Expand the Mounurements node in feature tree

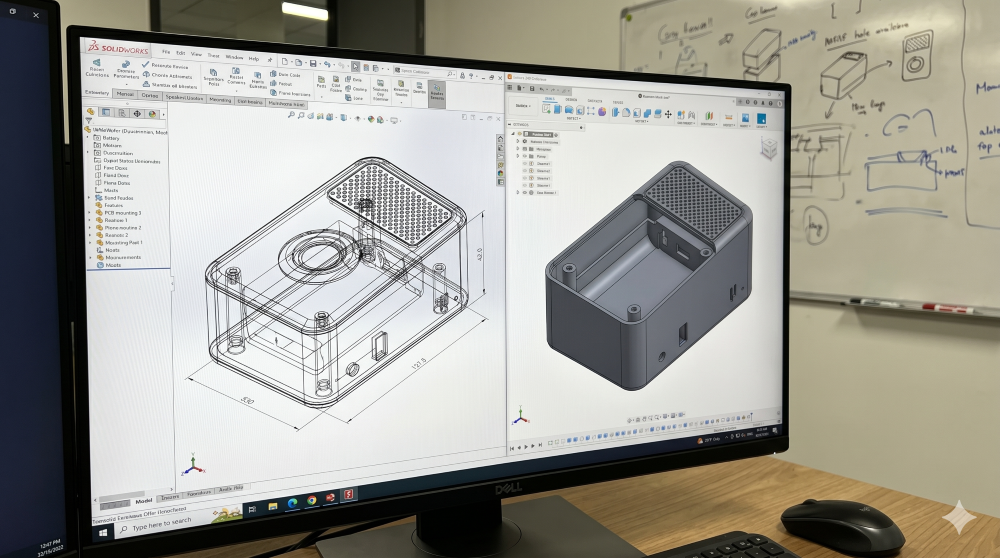90,257
